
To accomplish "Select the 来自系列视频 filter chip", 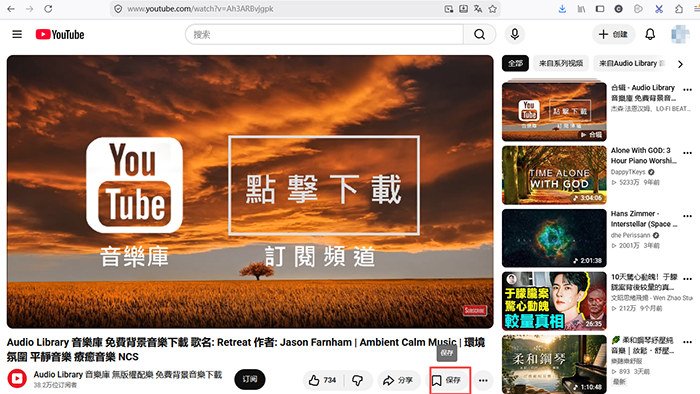I will 561,63.
